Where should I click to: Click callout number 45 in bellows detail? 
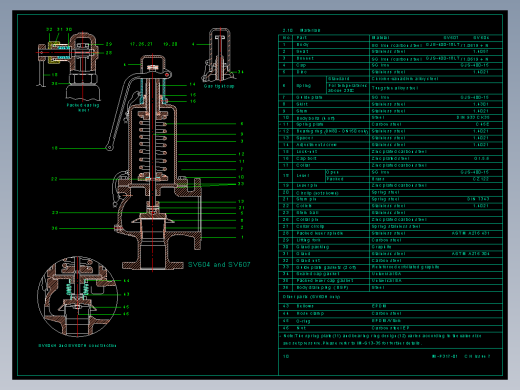[x=126, y=307]
